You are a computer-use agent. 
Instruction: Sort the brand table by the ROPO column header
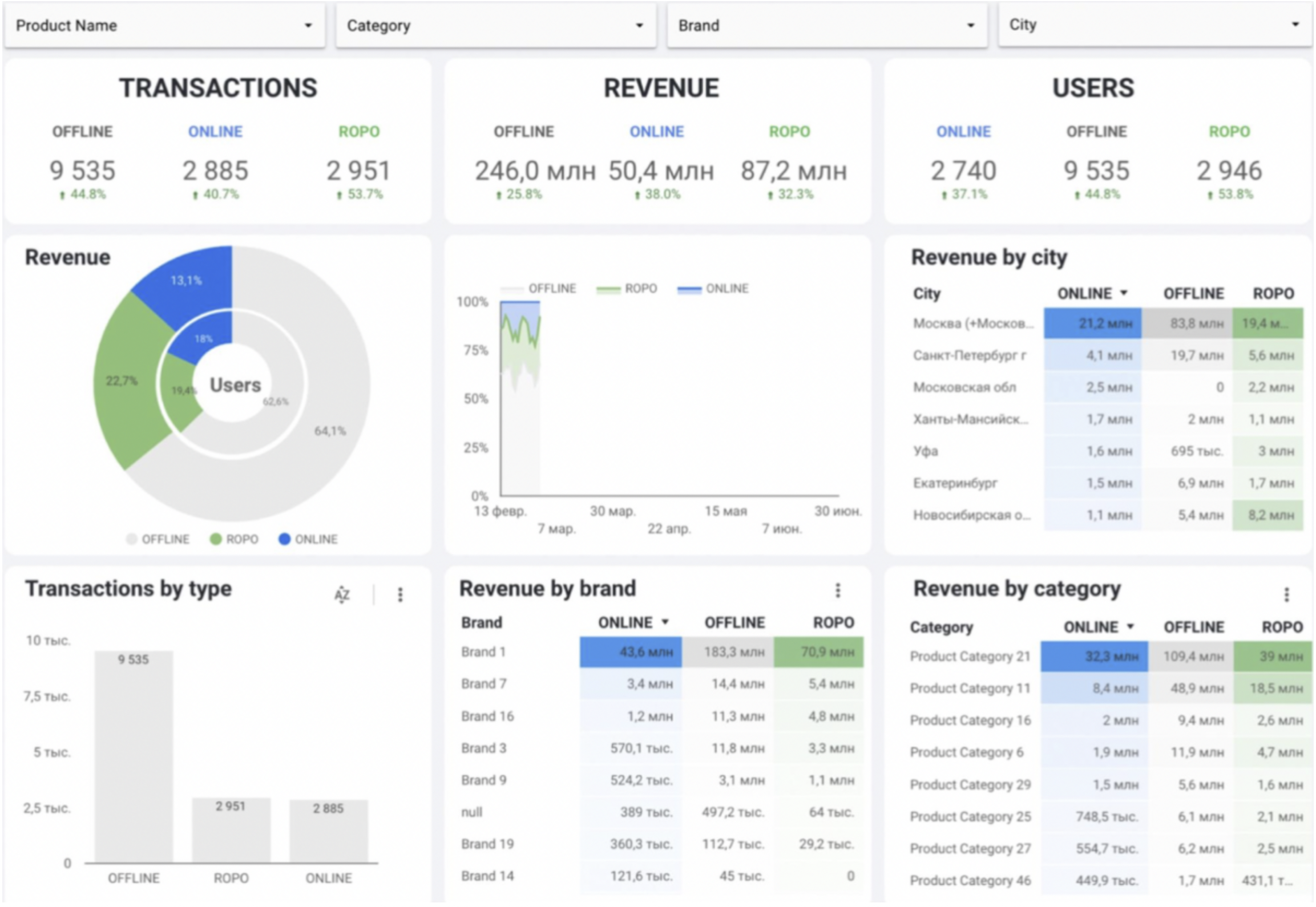tap(833, 622)
